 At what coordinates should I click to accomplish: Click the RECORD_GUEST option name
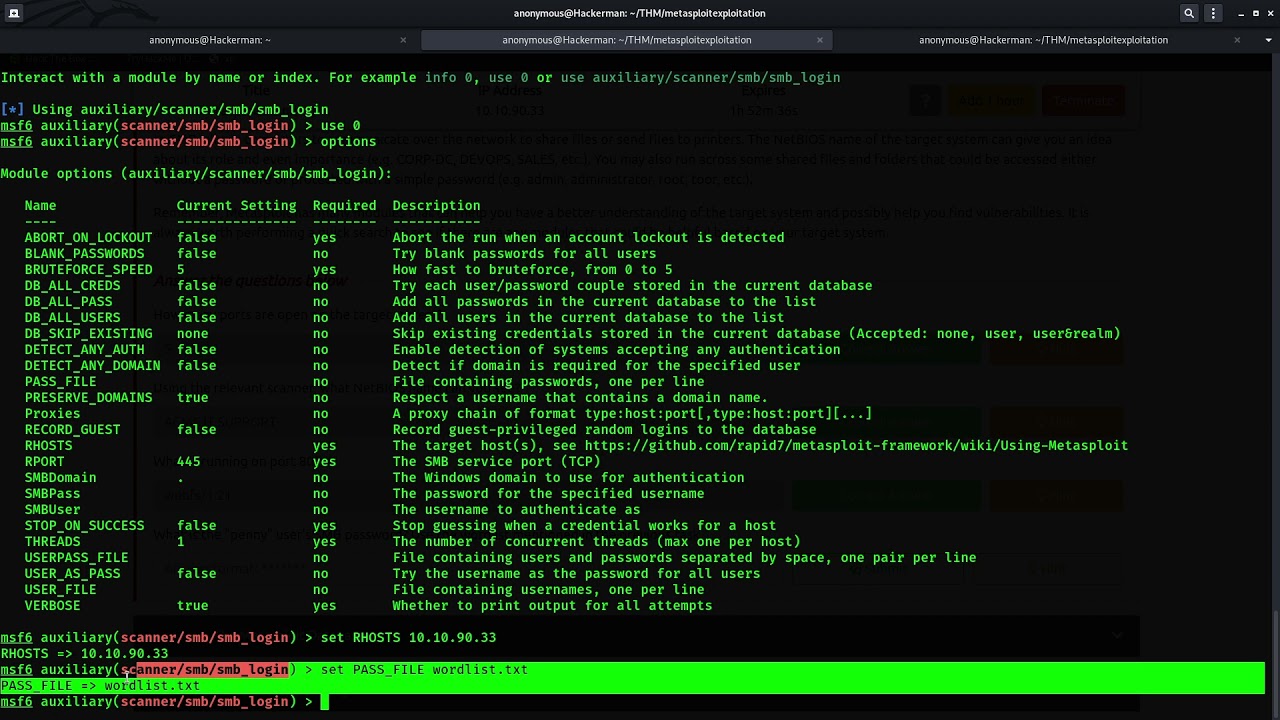(x=72, y=430)
